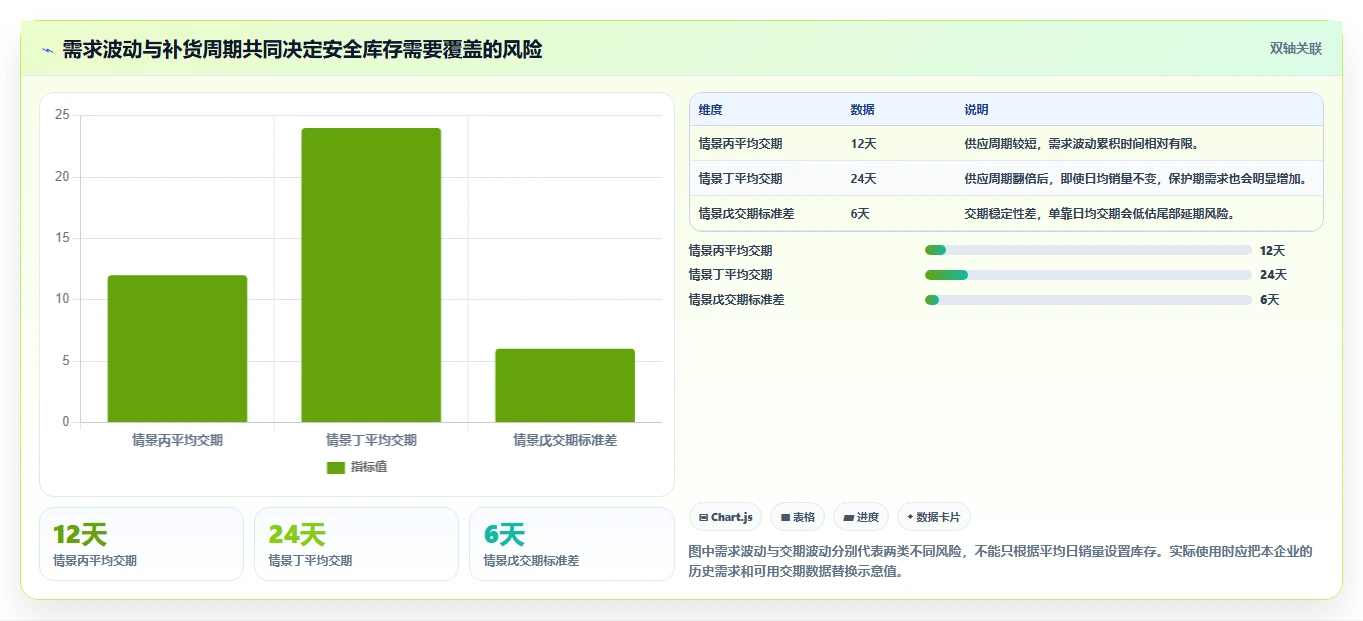This screenshot has width=1363, height=621.
Task: Click the 情景戊交期标准差 label on chart x-axis
Action: (x=565, y=440)
